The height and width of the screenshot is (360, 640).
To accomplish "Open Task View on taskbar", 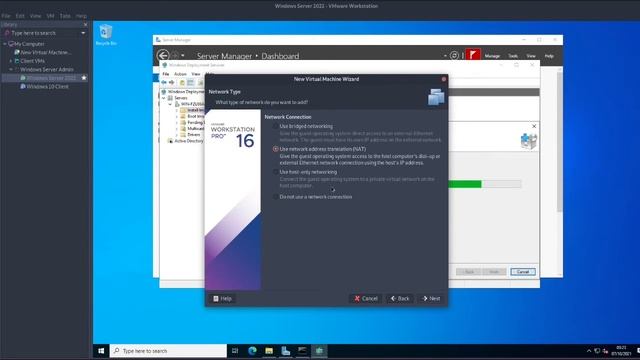I will 235,351.
